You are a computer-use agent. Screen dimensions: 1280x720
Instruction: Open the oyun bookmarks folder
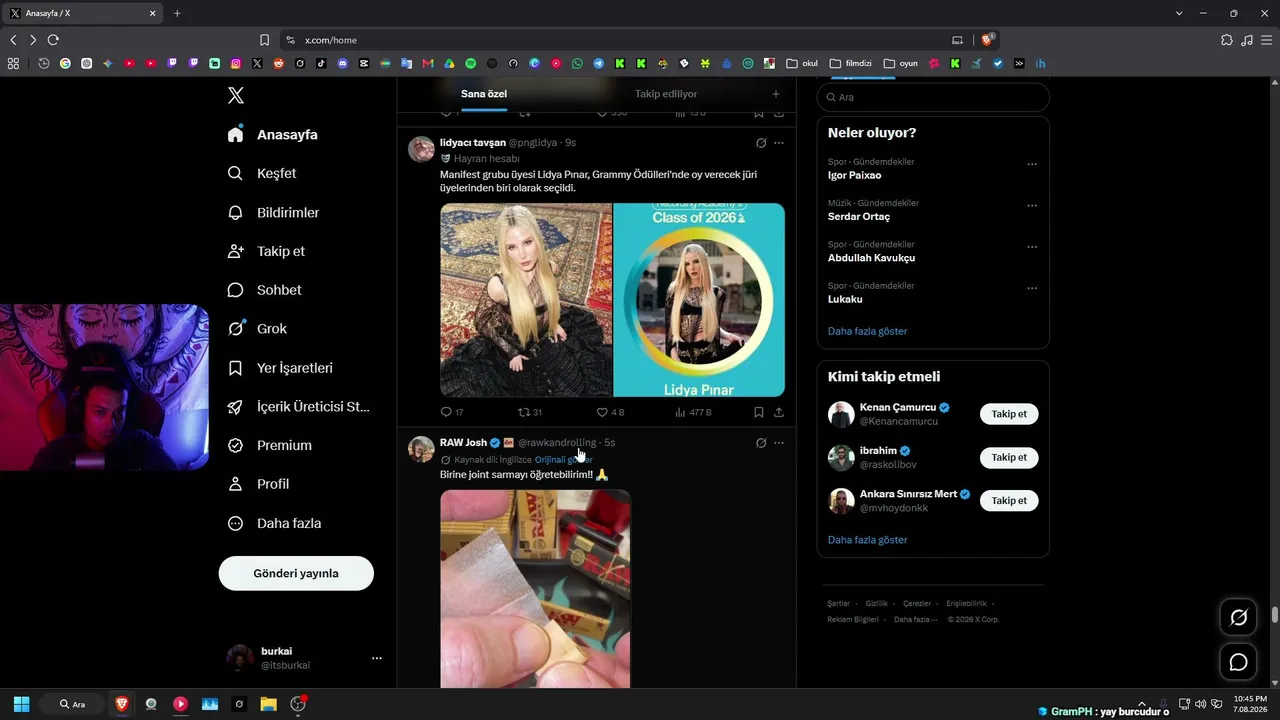coord(901,63)
